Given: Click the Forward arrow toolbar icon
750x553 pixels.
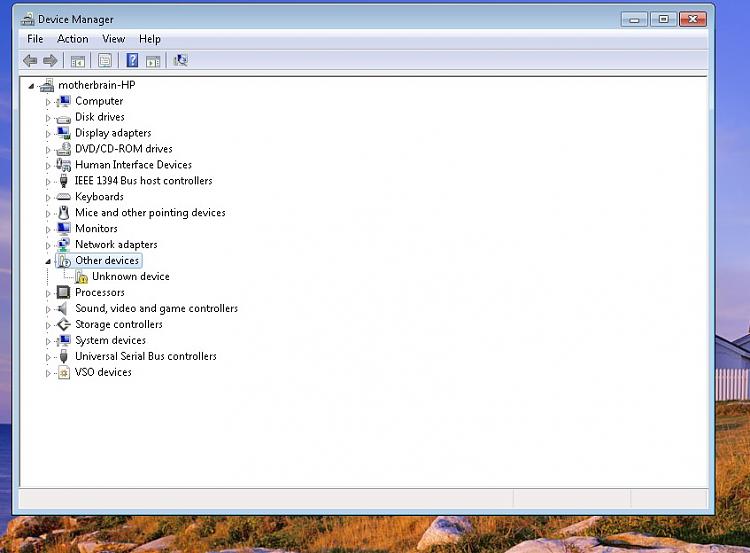Looking at the screenshot, I should coord(50,61).
